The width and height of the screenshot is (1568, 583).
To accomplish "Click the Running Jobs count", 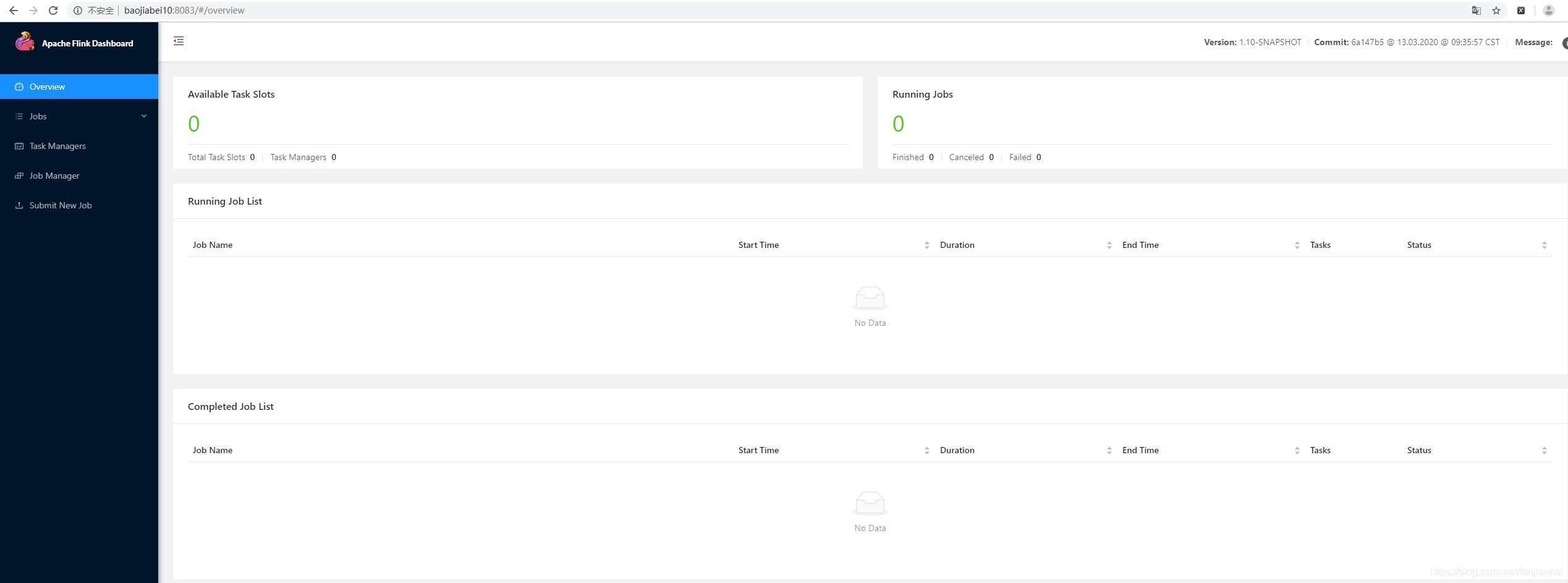I will 898,124.
